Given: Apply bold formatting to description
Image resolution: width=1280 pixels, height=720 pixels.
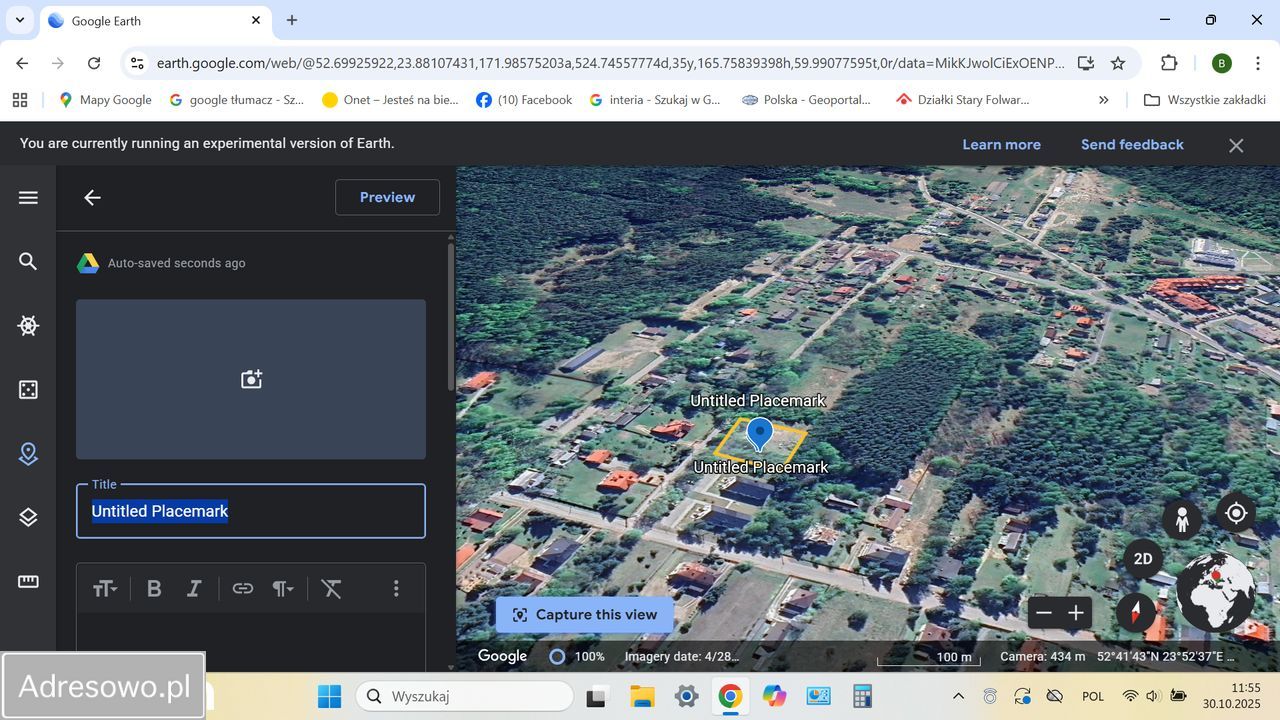Looking at the screenshot, I should click(x=154, y=589).
